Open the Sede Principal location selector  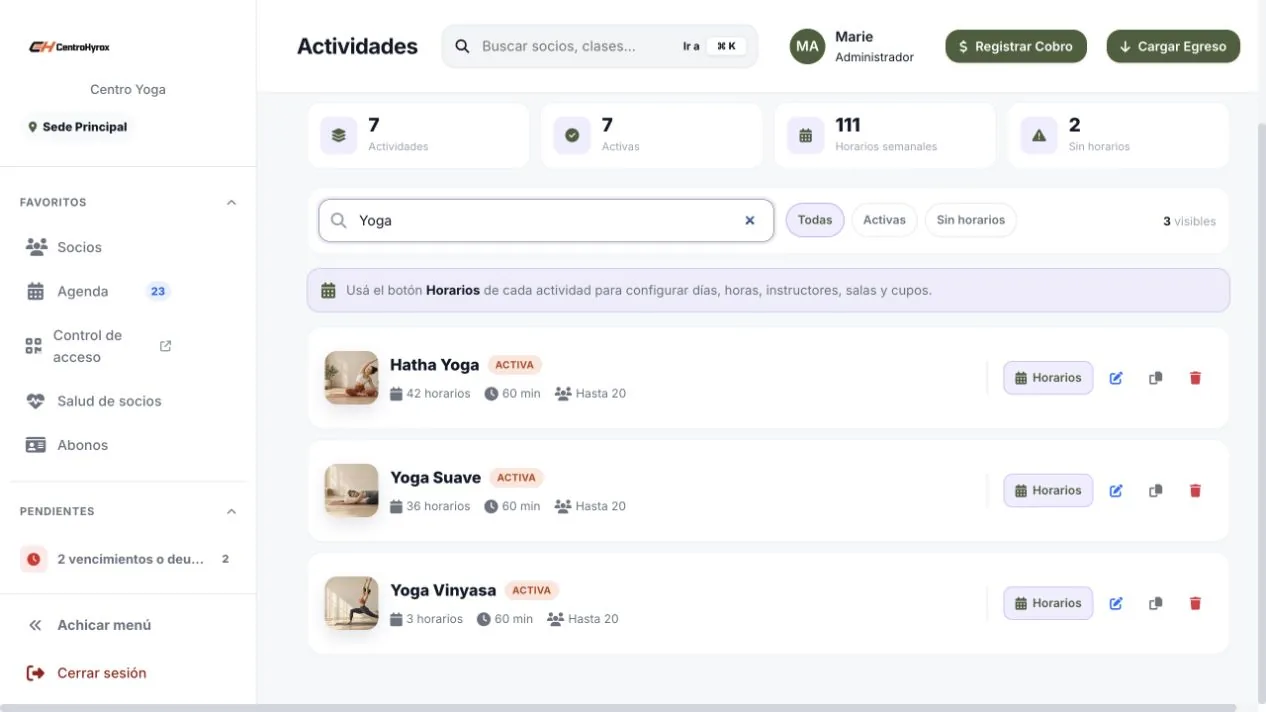coord(78,127)
